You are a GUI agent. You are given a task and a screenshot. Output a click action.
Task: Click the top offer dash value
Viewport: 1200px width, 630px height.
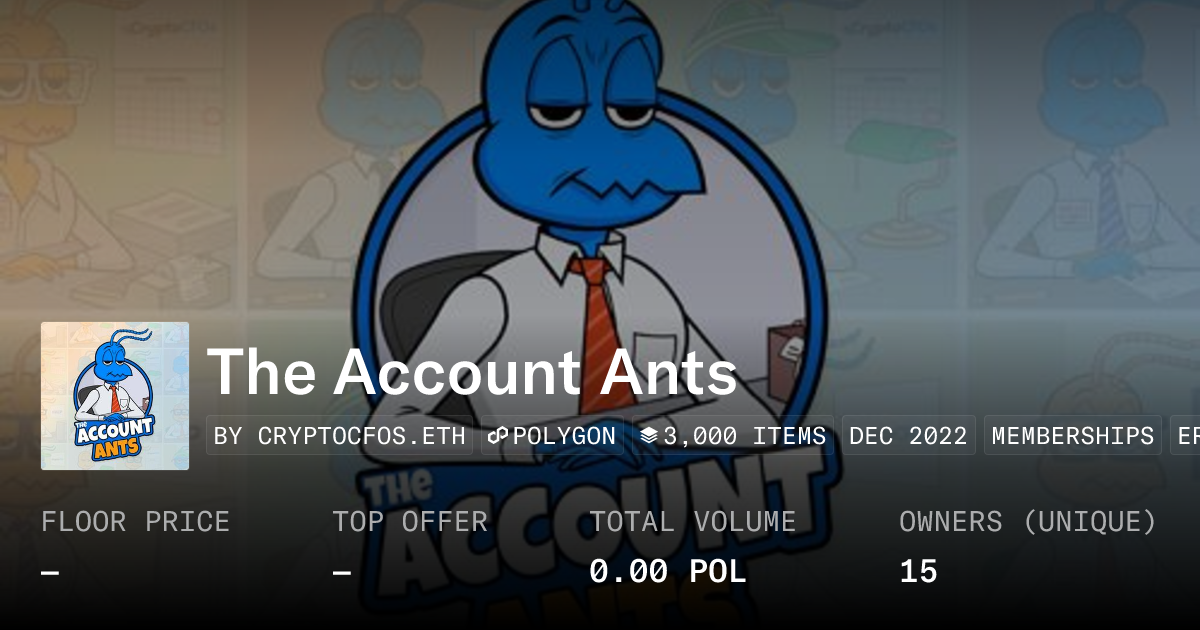(x=341, y=572)
